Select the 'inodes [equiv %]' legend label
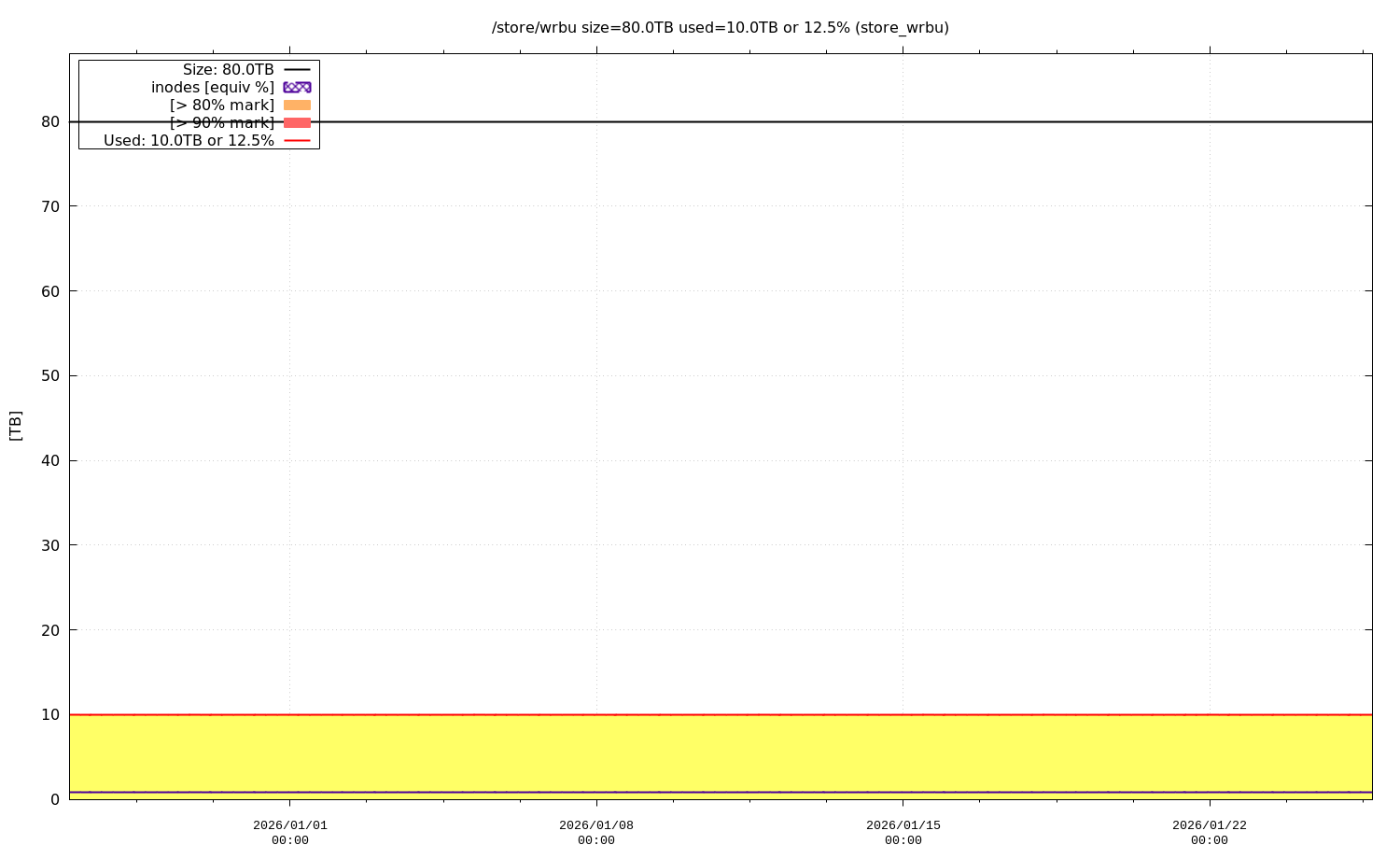The width and height of the screenshot is (1400, 859). [213, 88]
